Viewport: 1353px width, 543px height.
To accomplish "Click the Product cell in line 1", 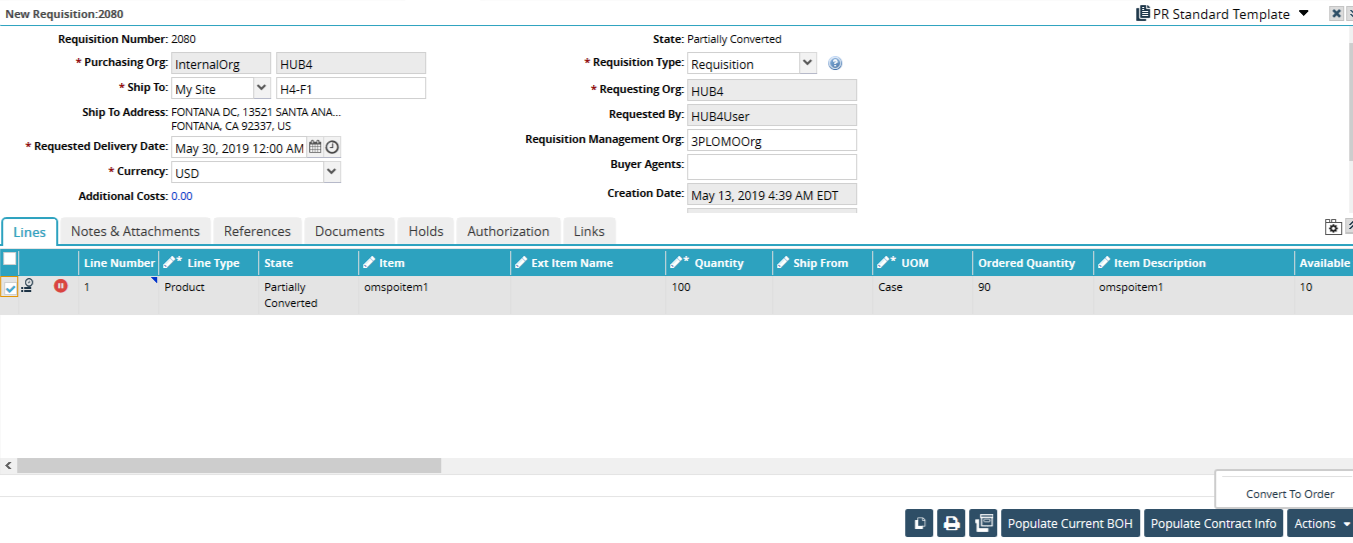I will (x=209, y=295).
